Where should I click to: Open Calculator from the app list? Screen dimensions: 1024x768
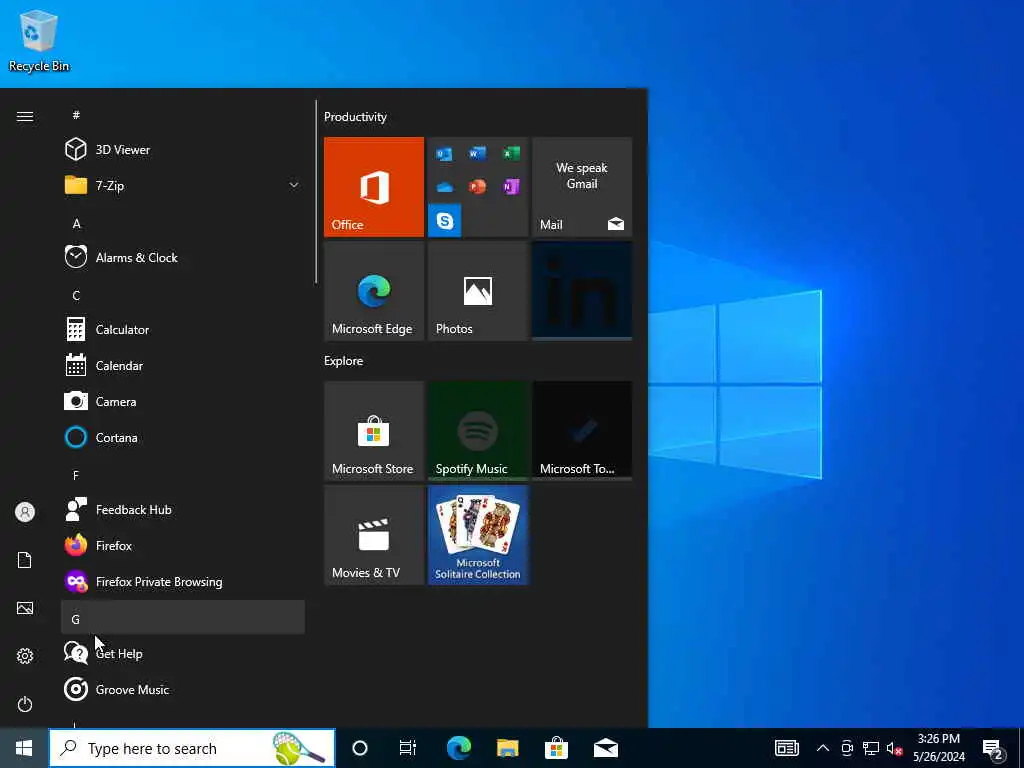(x=183, y=329)
